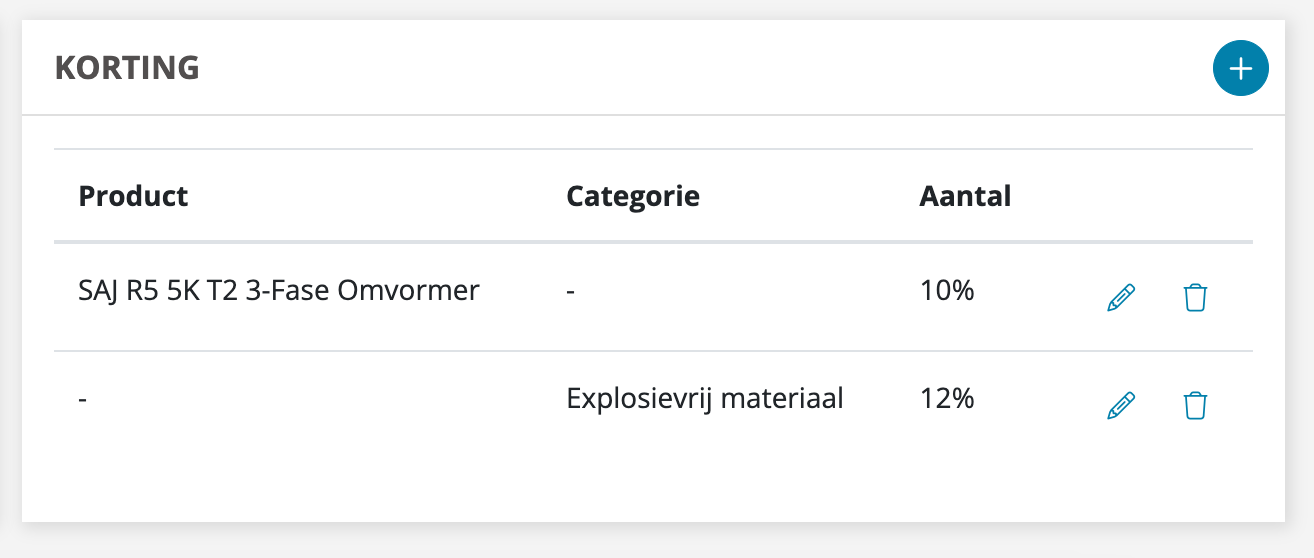Add a new korting with plus button
The image size is (1314, 558).
(1240, 69)
